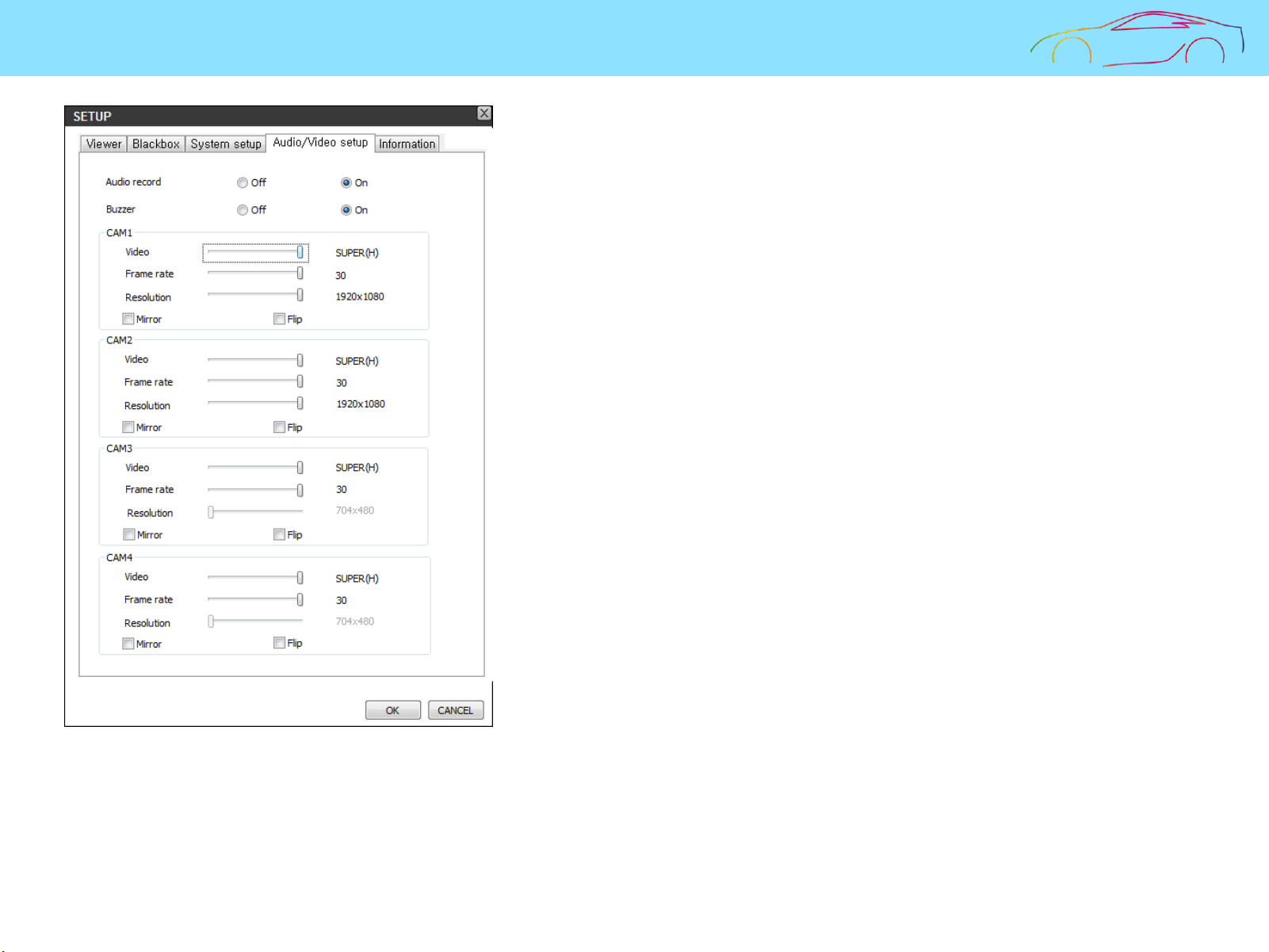
Task: Enable Flip for CAM4
Action: click(x=279, y=643)
